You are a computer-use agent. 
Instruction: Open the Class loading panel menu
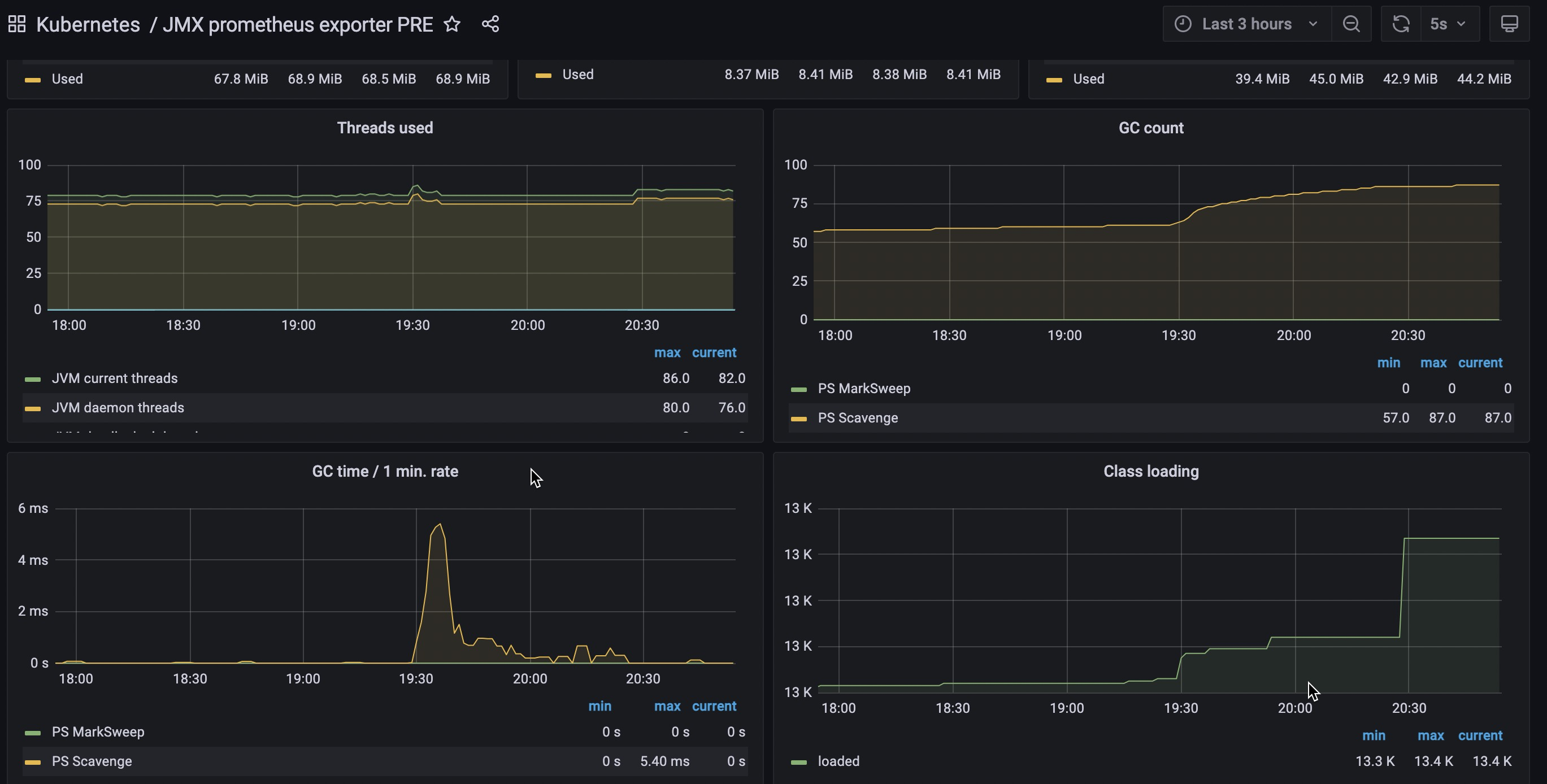(1150, 471)
